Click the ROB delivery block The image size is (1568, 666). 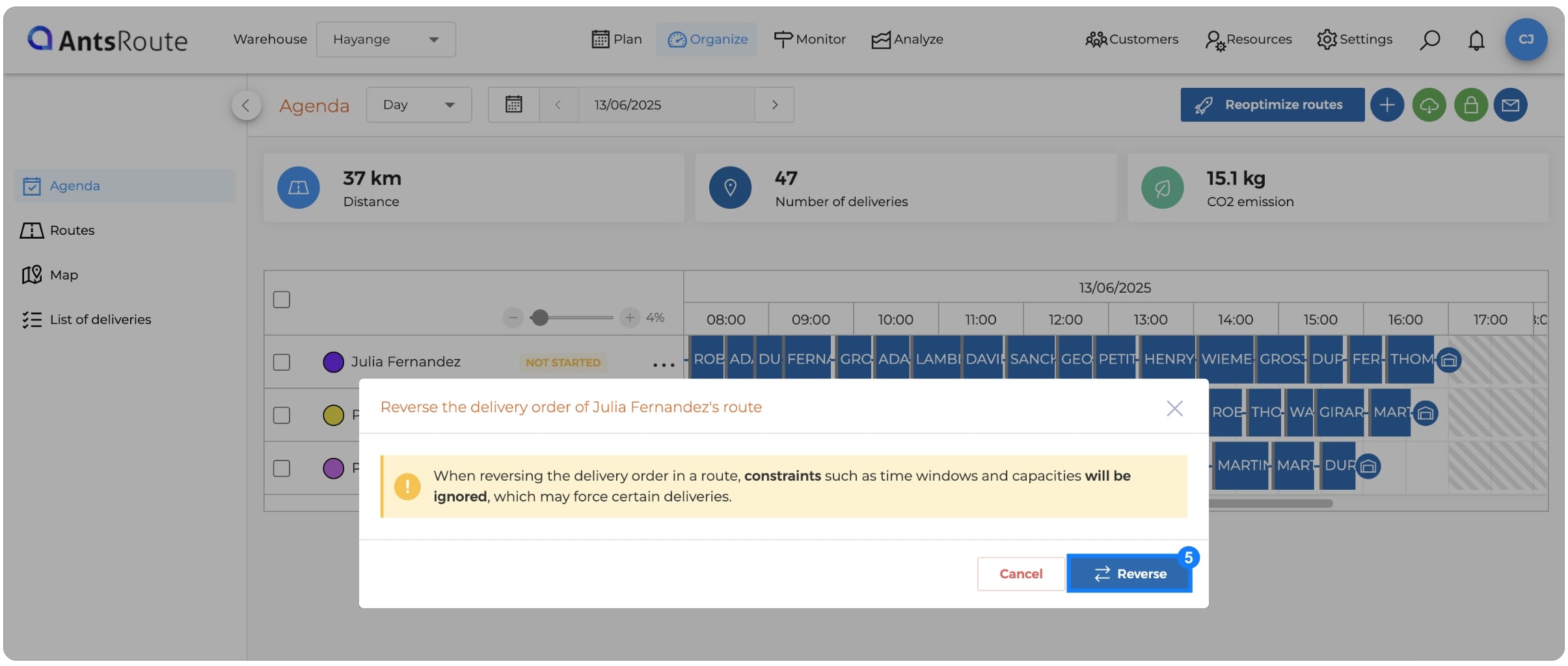707,358
